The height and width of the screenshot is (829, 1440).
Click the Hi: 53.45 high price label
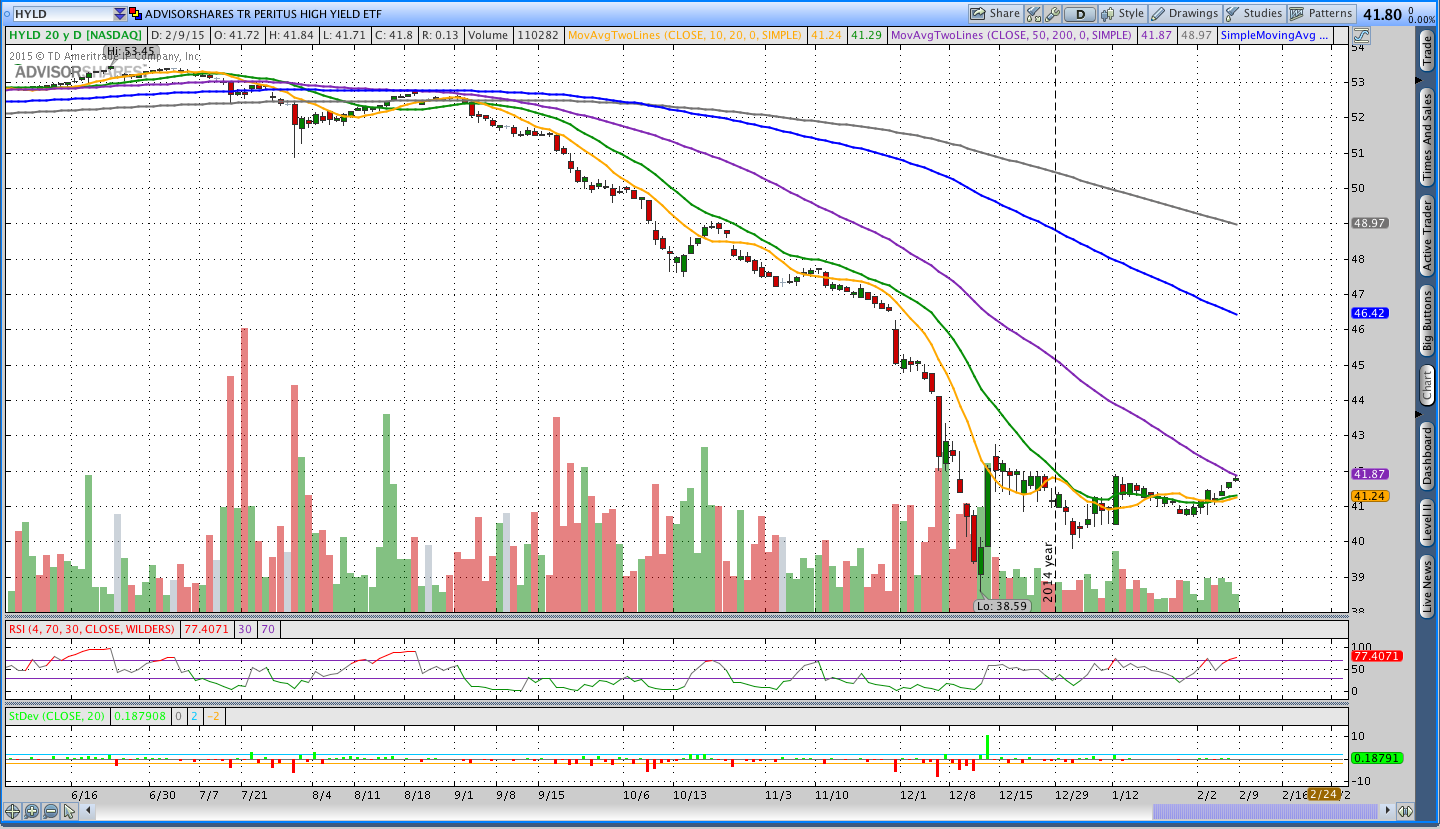click(x=131, y=51)
